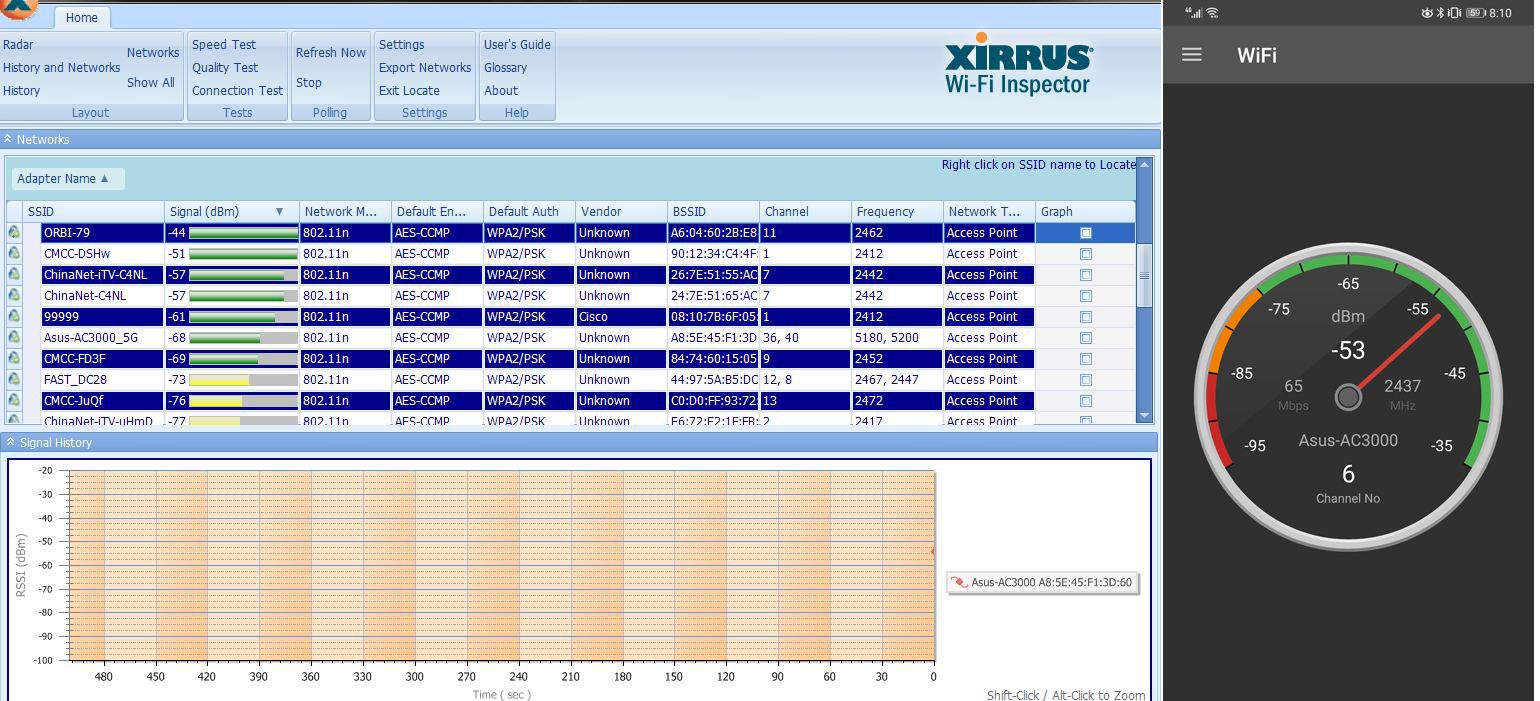The image size is (1540, 701).
Task: Click the signal strength bar for CMCC-DSHw
Action: (x=243, y=254)
